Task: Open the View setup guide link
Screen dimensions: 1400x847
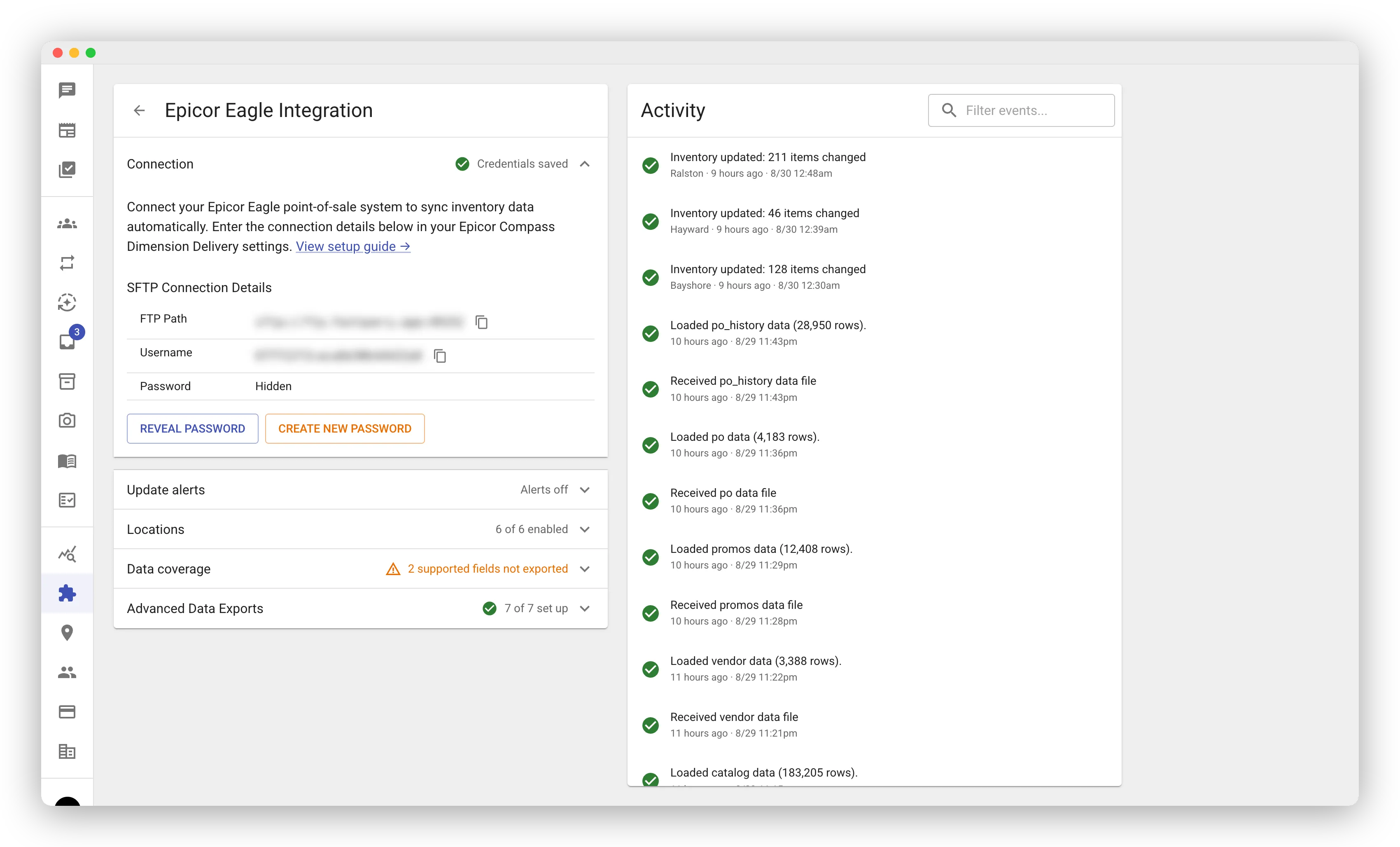Action: [353, 246]
